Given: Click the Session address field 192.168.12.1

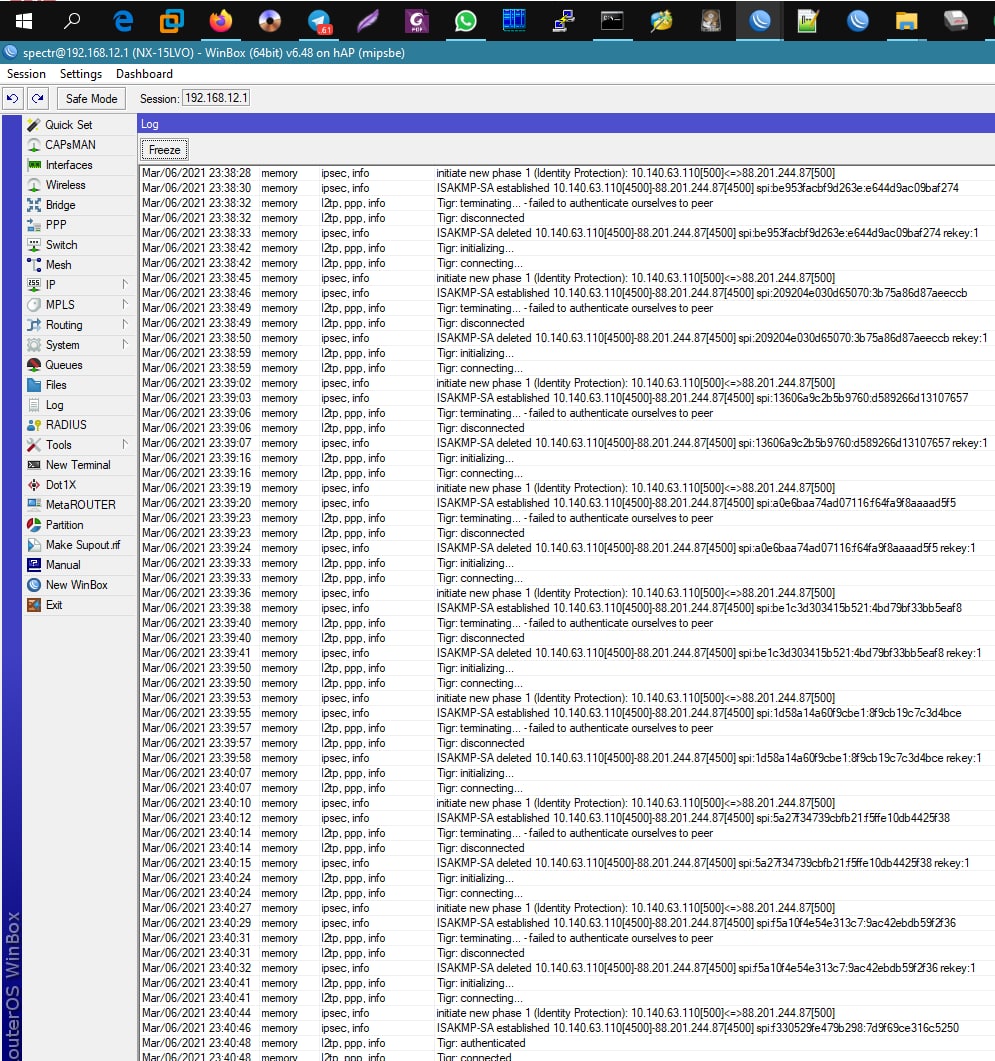Looking at the screenshot, I should [x=216, y=98].
